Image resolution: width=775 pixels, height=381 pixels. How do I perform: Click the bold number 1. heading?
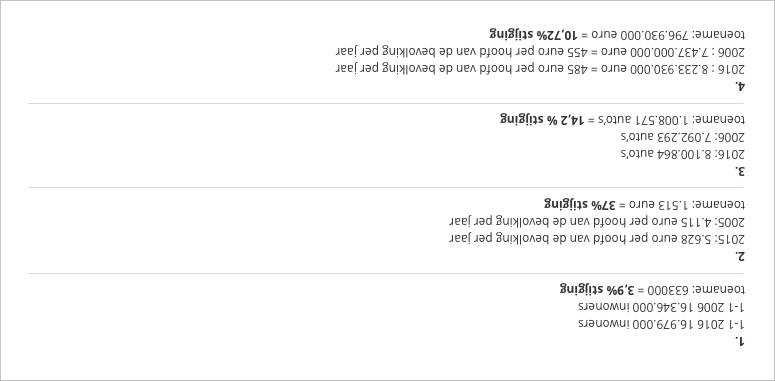pyautogui.click(x=739, y=341)
